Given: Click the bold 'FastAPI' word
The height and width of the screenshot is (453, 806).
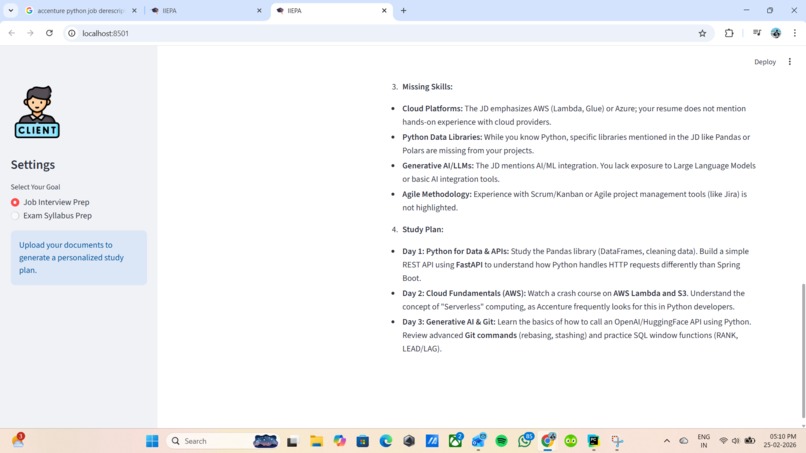Looking at the screenshot, I should coord(469,265).
